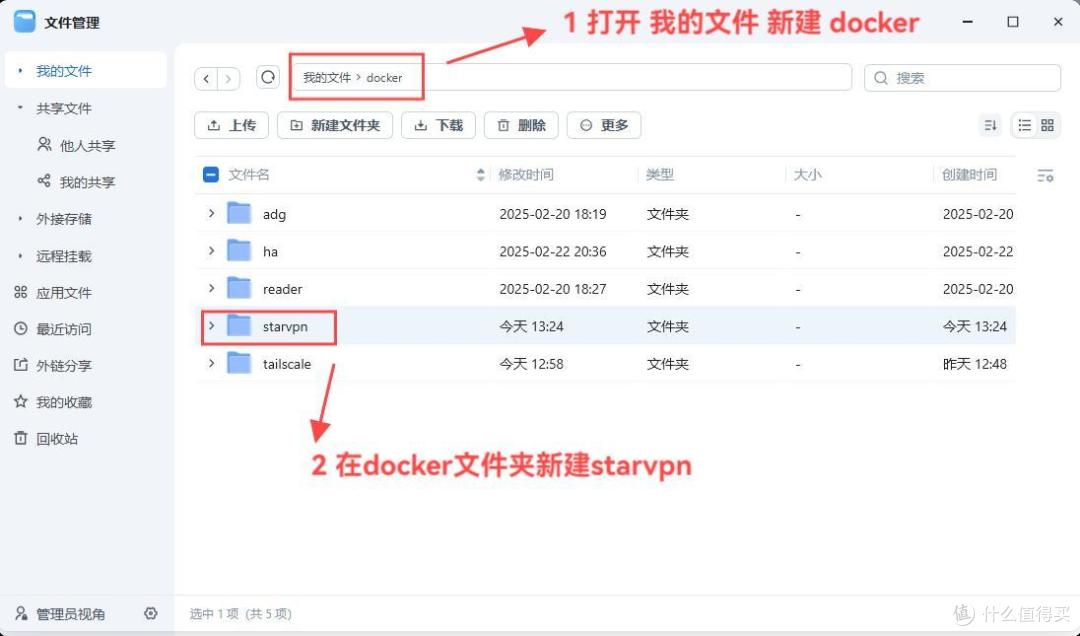Click the ha folder icon

click(239, 251)
